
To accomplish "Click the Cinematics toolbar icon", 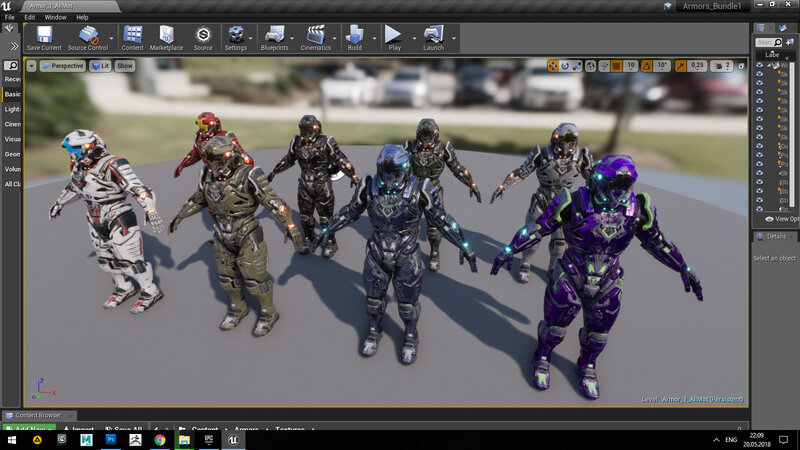I will 315,36.
